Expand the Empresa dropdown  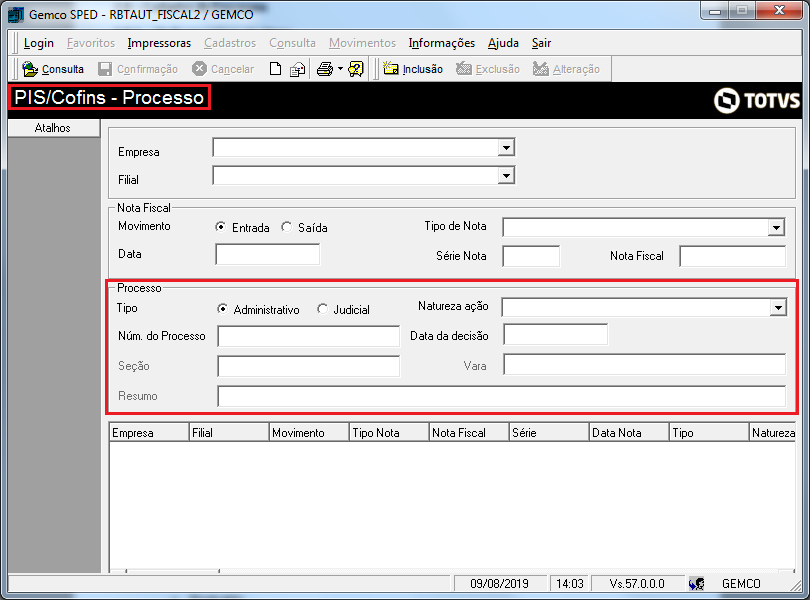tap(506, 148)
